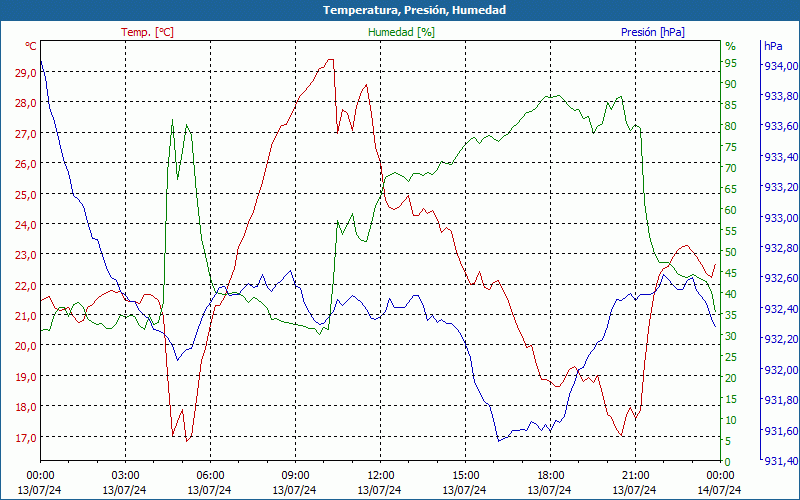Click the 40 humidity axis value
This screenshot has height=500, width=800.
tap(731, 294)
